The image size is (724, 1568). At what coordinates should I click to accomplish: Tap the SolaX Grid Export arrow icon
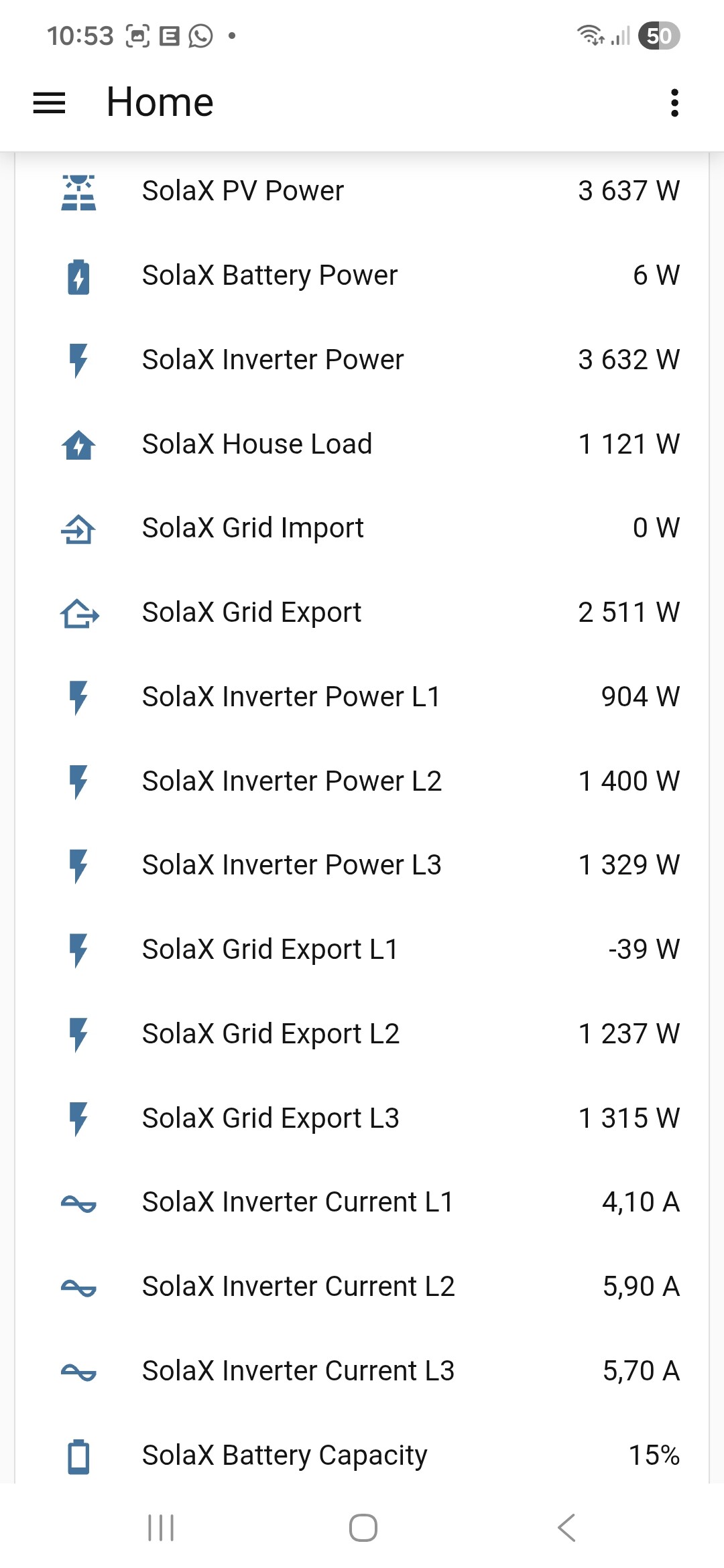pyautogui.click(x=79, y=614)
